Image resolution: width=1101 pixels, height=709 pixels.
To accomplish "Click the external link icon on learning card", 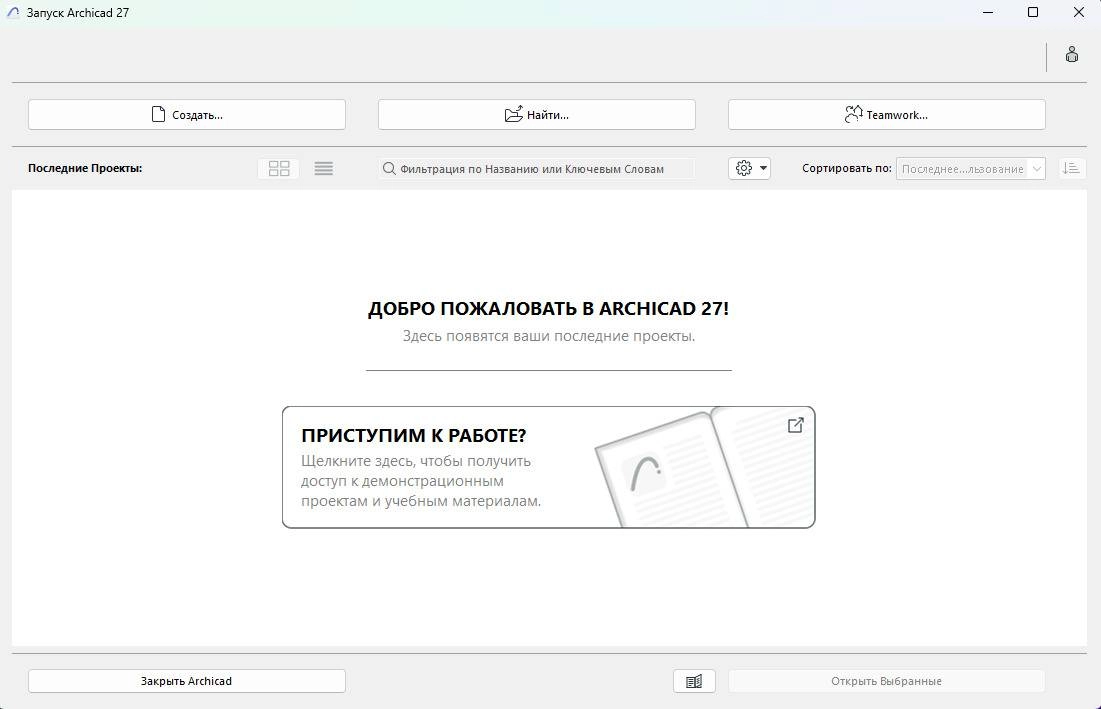I will 796,425.
